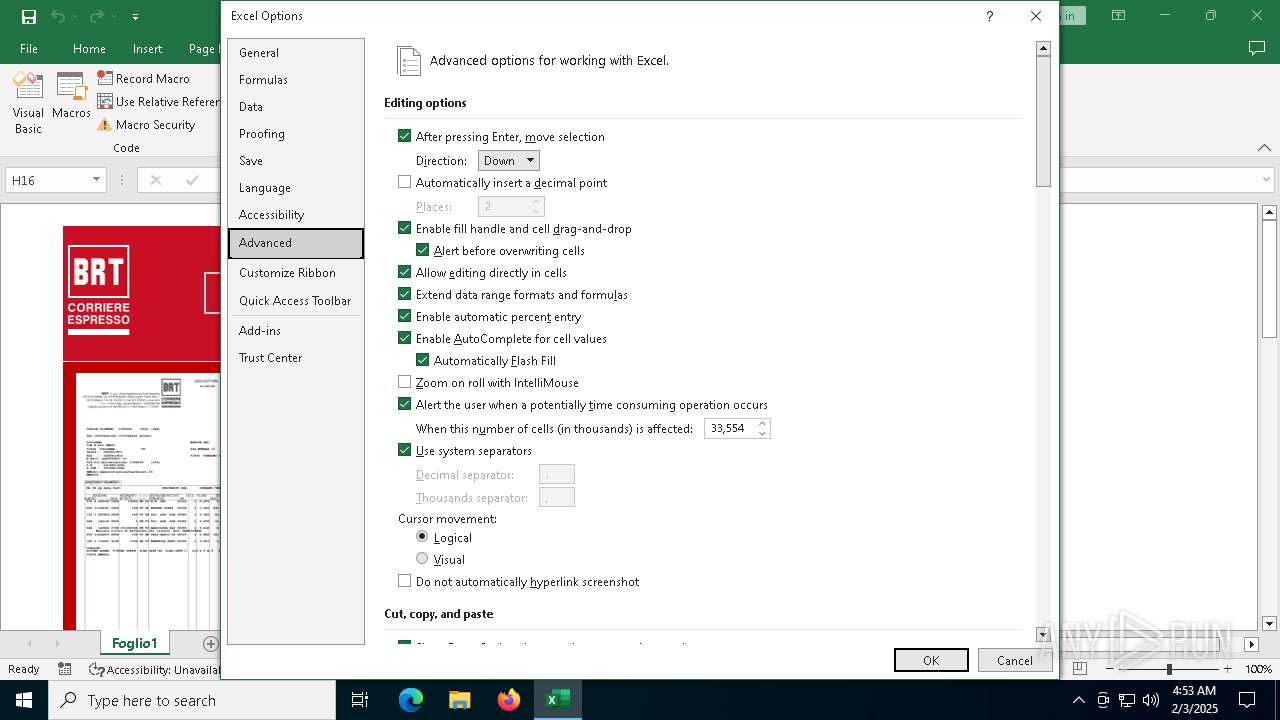Viewport: 1280px width, 720px height.
Task: Select Quick Access Toolbar category
Action: pyautogui.click(x=296, y=301)
